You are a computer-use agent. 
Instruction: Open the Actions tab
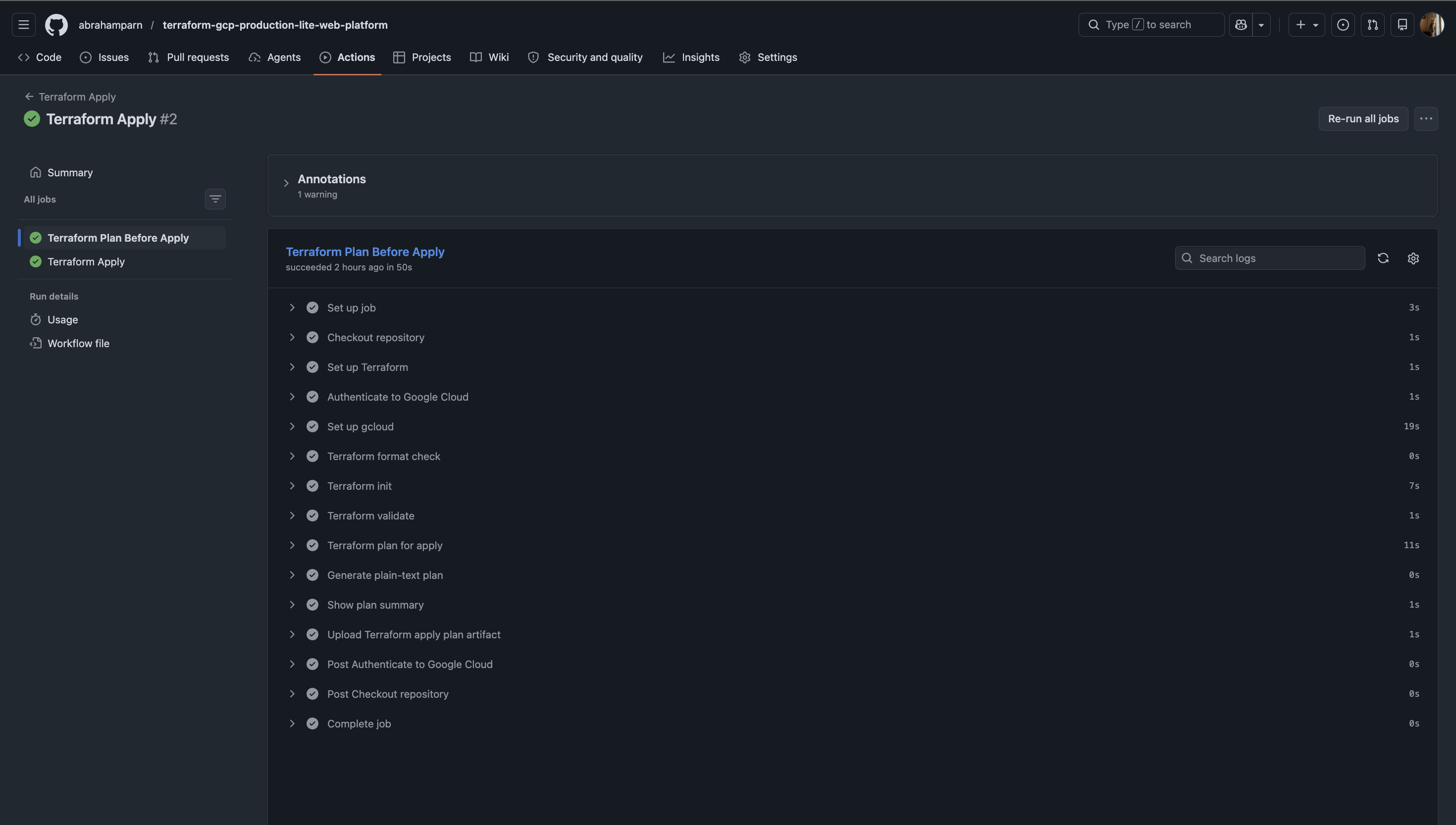(x=347, y=57)
